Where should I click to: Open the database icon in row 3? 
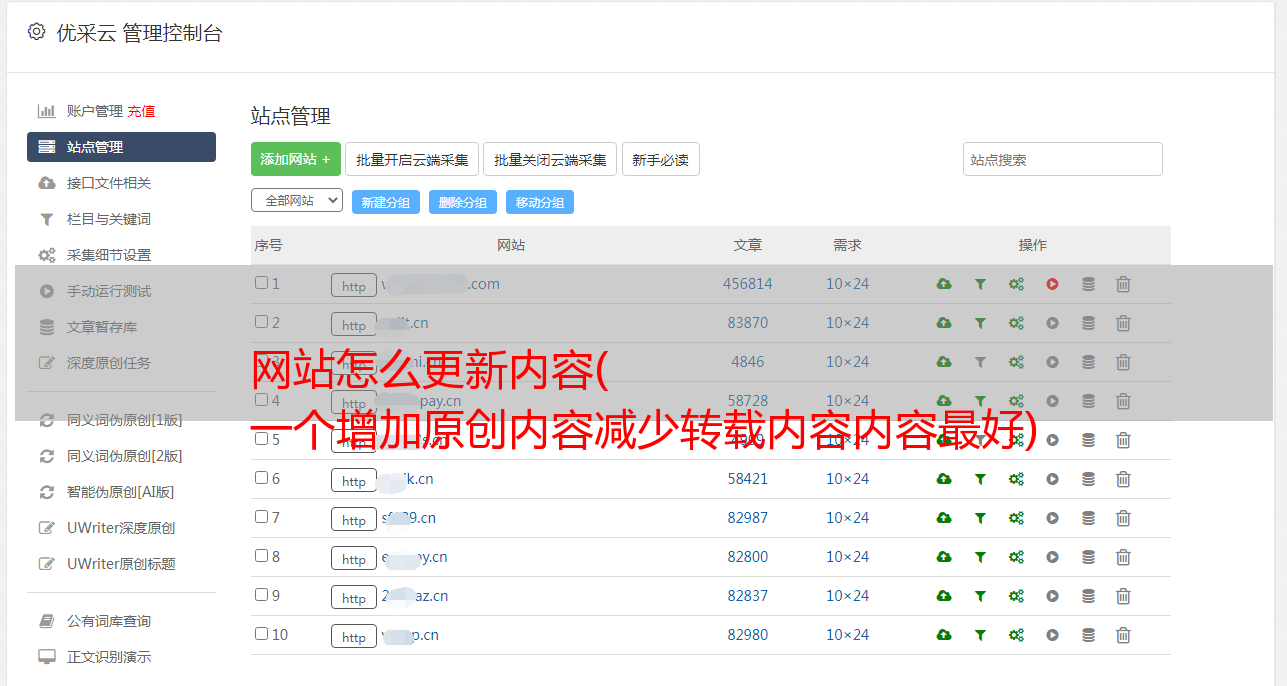1088,362
